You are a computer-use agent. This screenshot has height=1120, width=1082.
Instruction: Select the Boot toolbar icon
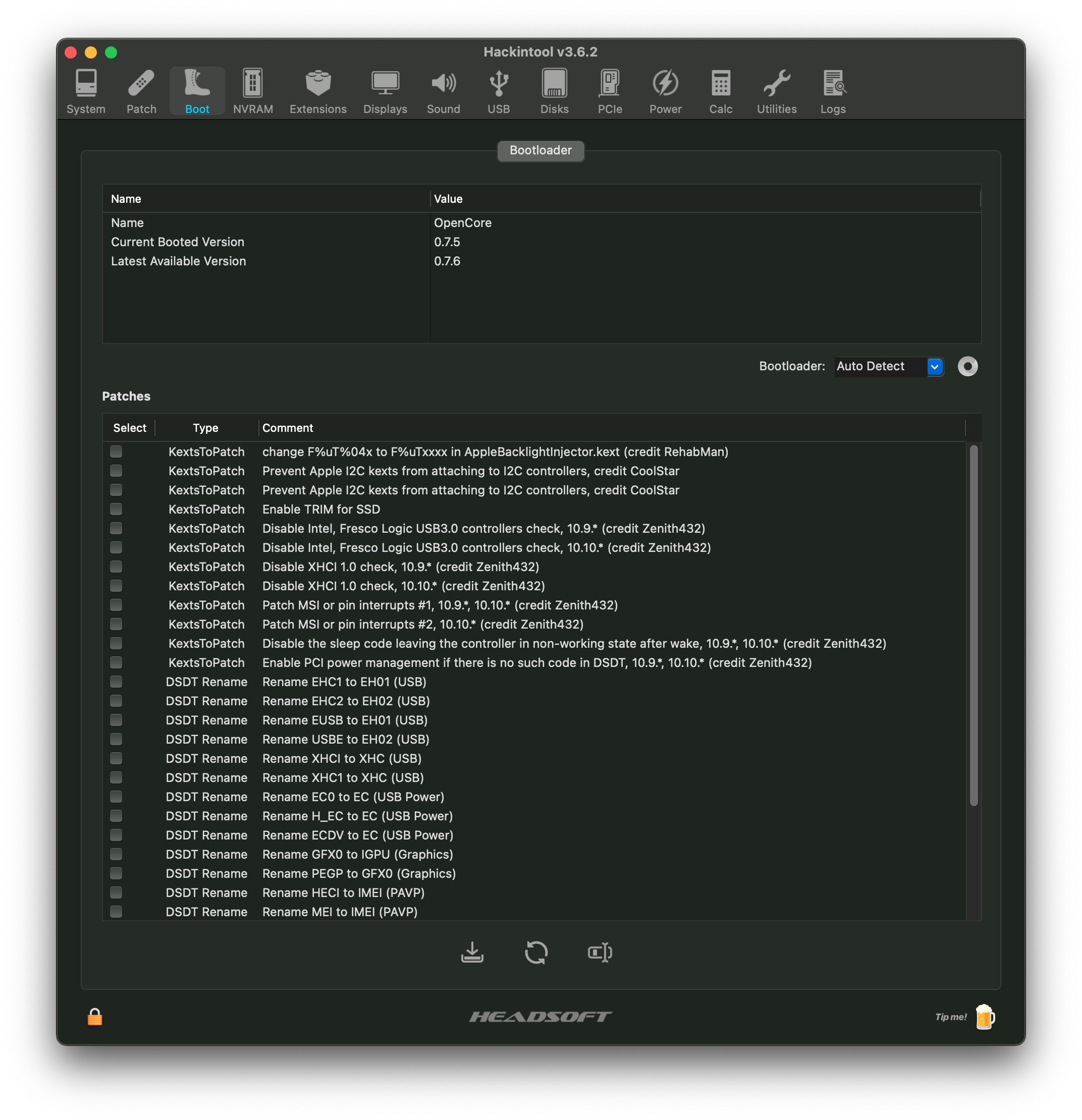(197, 91)
